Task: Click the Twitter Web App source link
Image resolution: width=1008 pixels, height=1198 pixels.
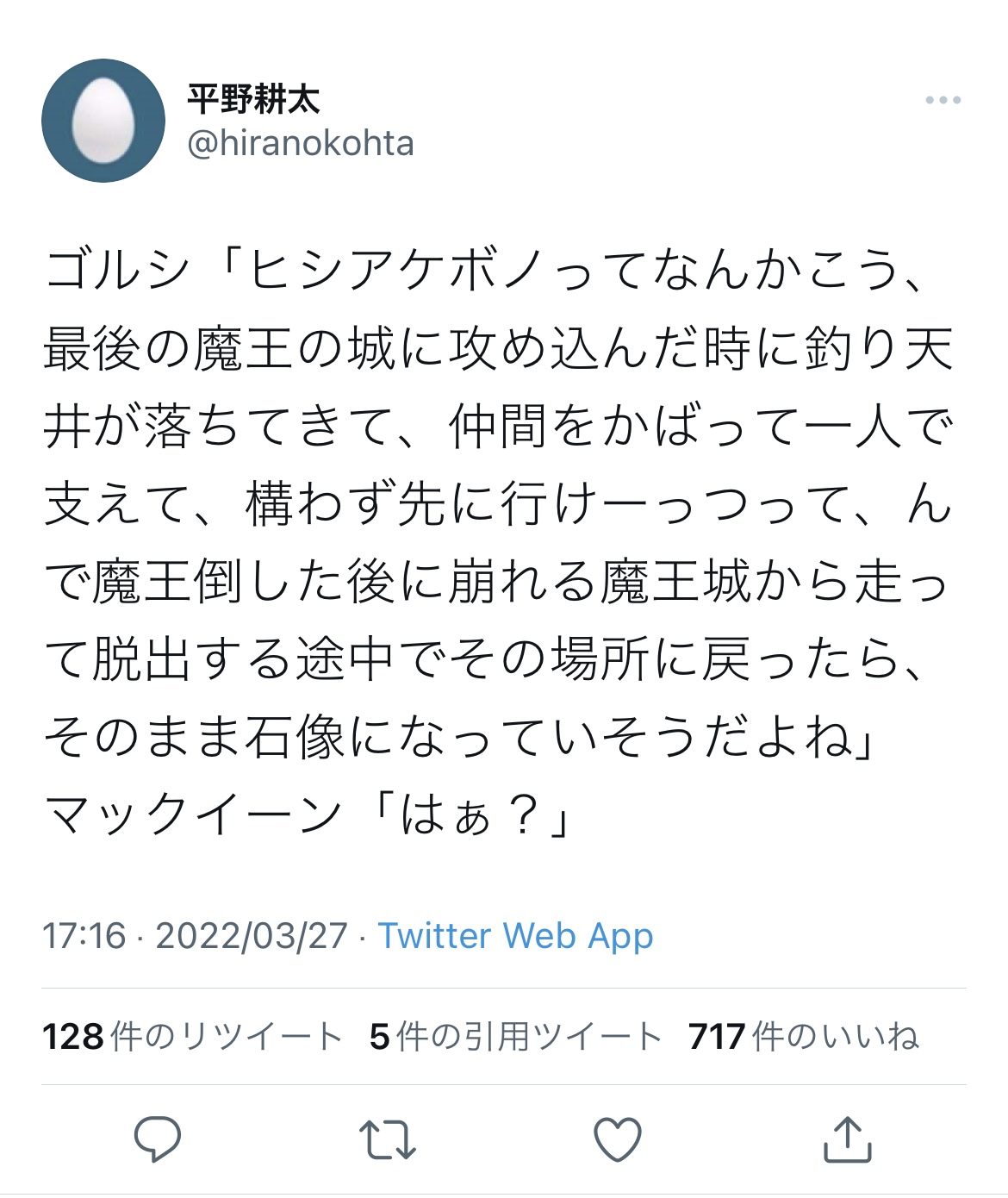Action: (515, 935)
